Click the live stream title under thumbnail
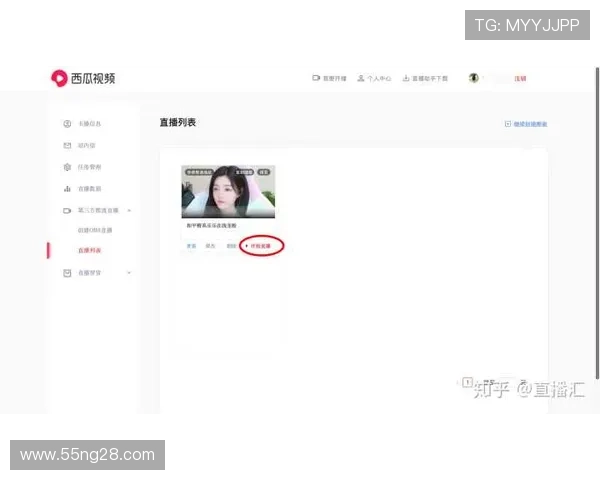 pos(211,225)
